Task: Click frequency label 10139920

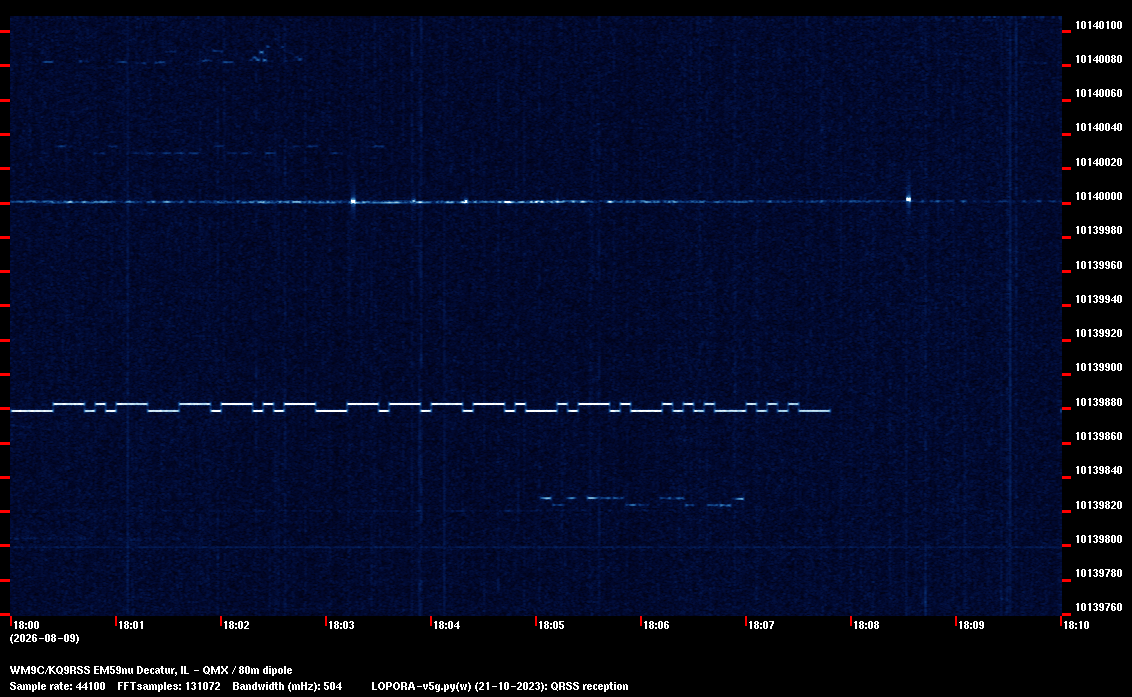Action: pos(1099,333)
